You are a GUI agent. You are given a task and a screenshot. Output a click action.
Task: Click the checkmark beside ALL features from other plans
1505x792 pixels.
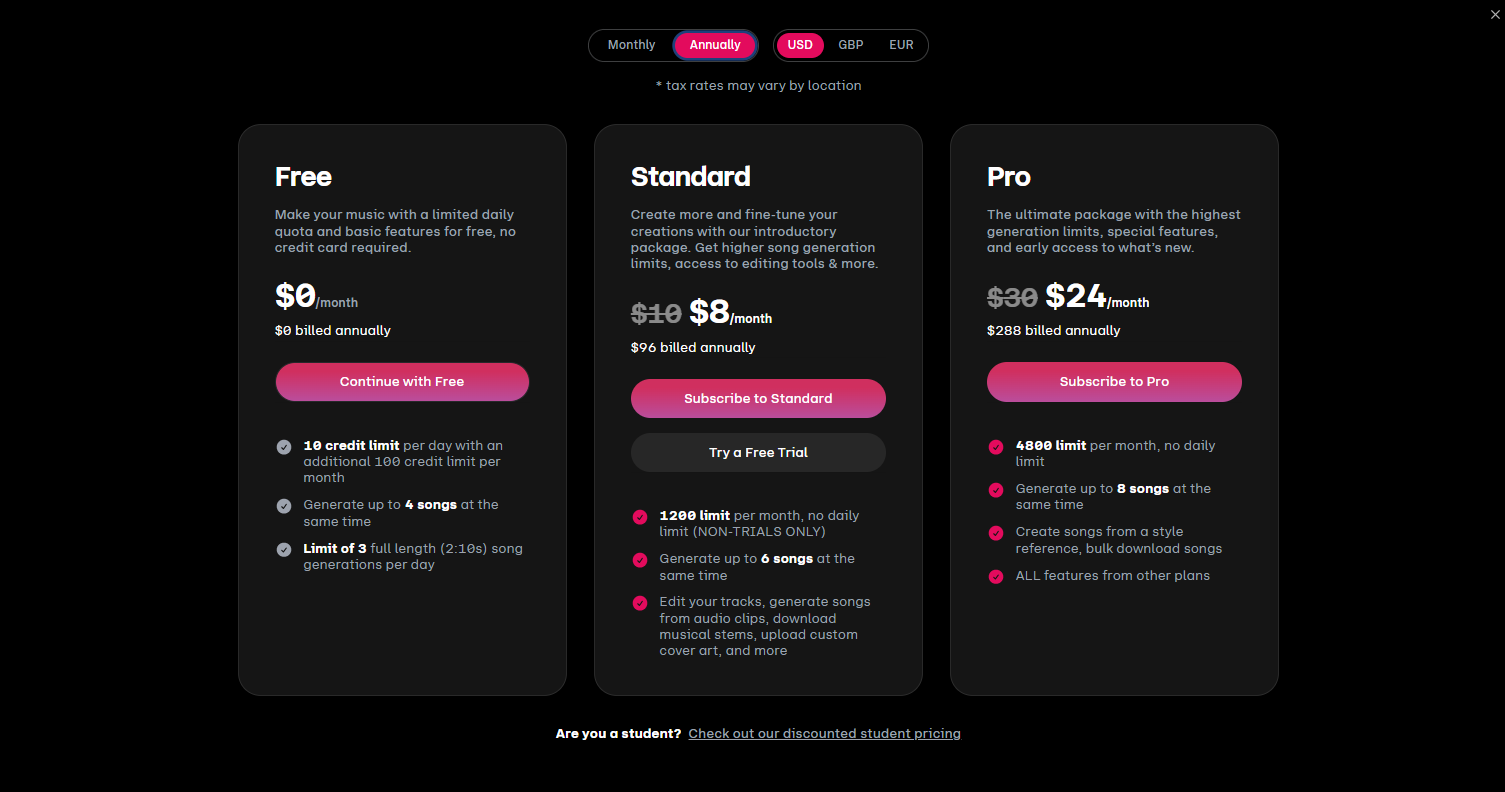(x=996, y=577)
